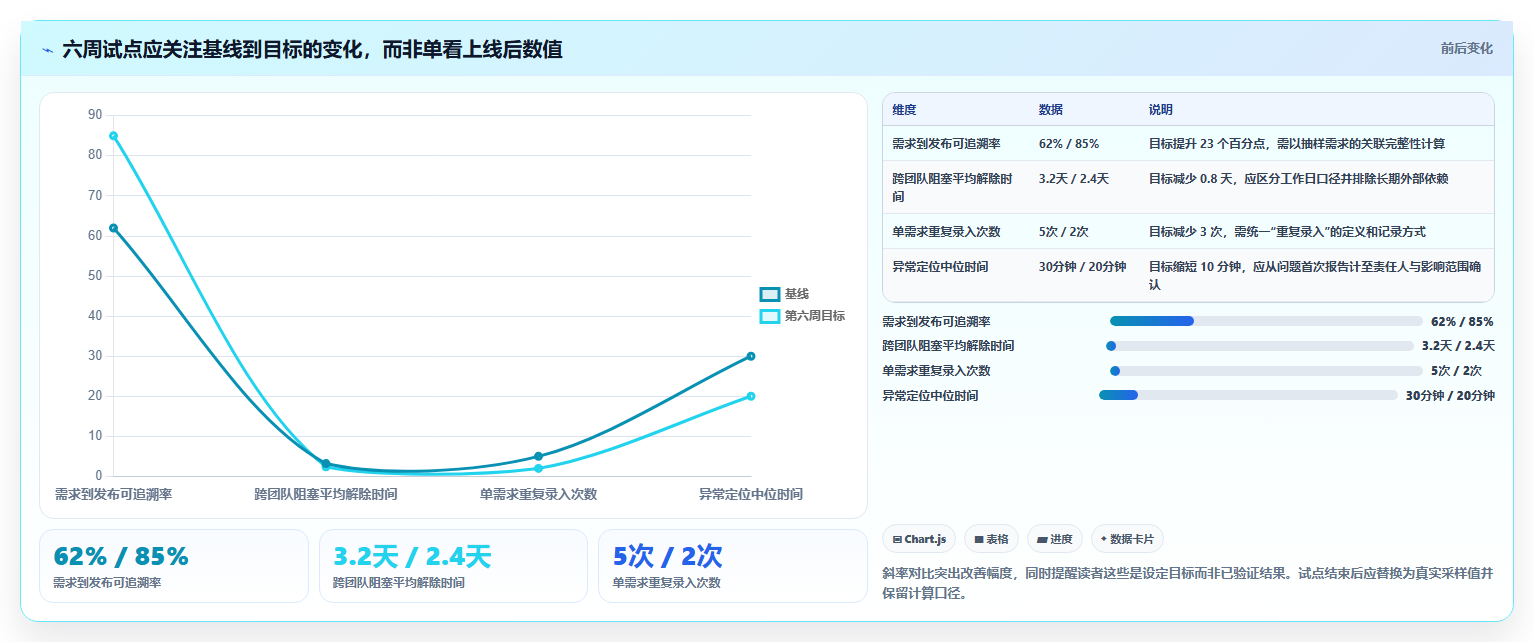Click x-axis label 跨团队阻塞平均解除时间
1534x642 pixels.
(325, 494)
